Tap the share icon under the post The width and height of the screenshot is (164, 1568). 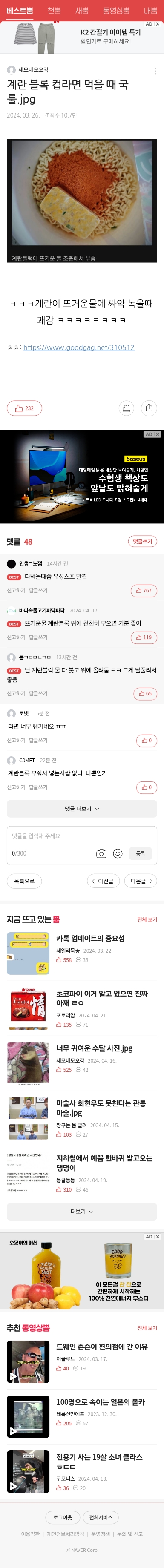tap(149, 407)
